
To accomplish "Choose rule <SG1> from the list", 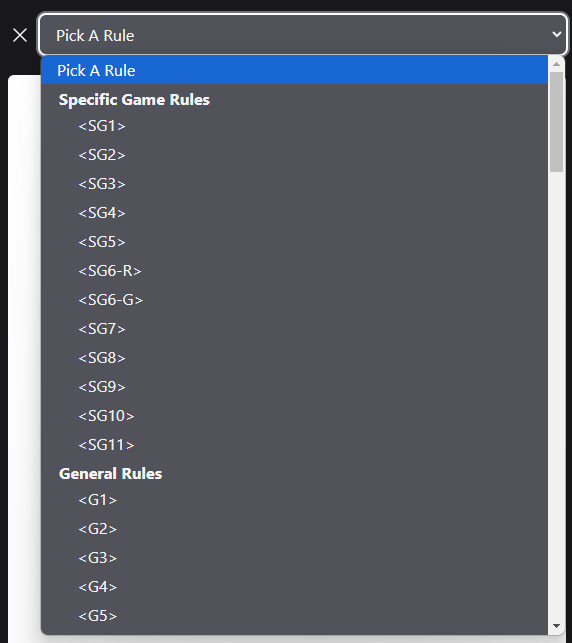I will point(294,126).
